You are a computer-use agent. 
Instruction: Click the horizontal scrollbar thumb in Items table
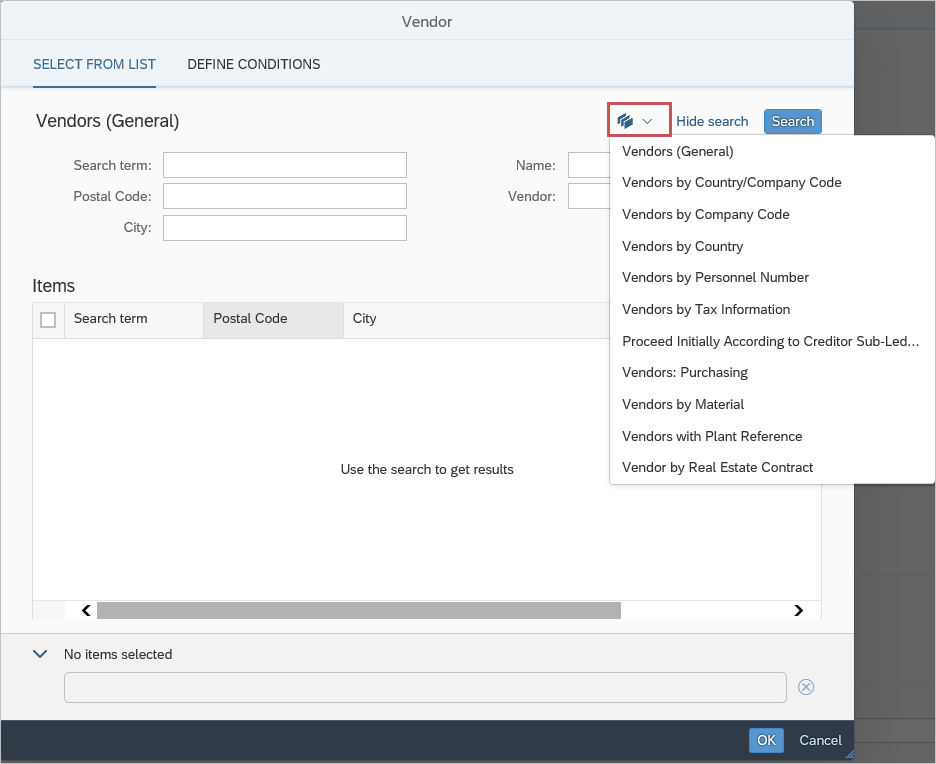pos(358,610)
